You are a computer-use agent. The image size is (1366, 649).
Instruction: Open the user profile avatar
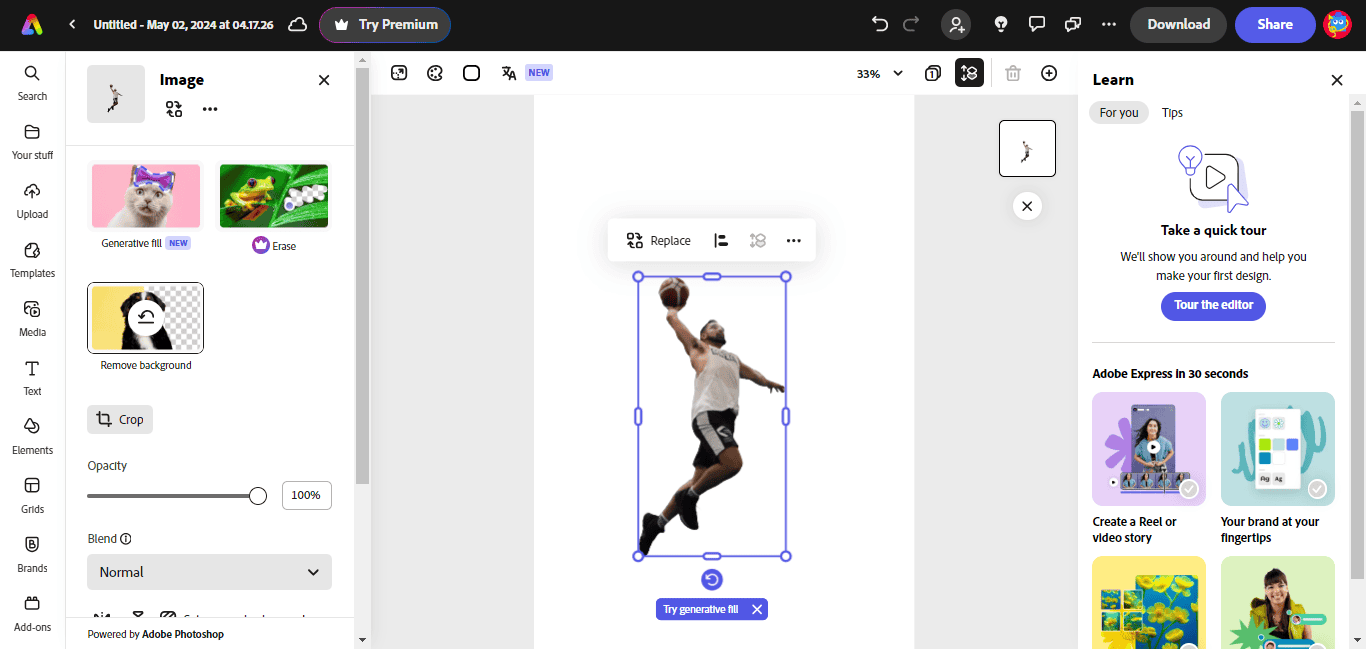(x=1337, y=24)
